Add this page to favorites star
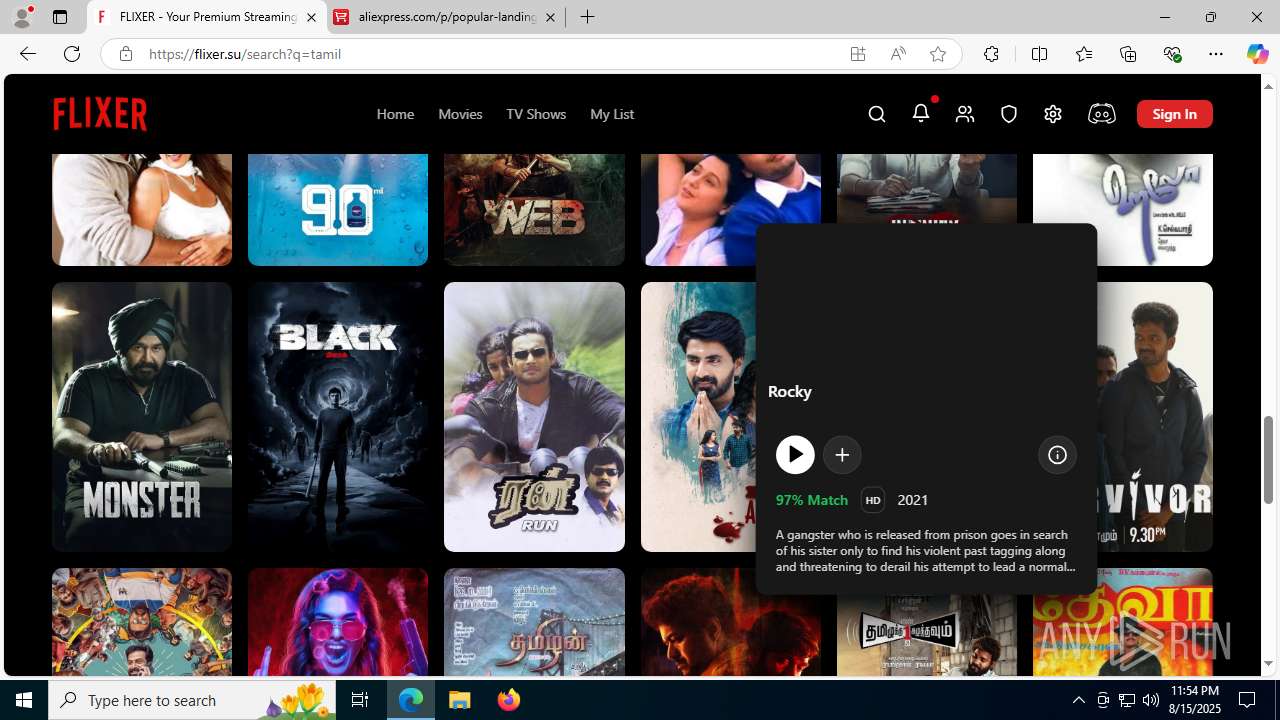1280x720 pixels. [x=938, y=54]
